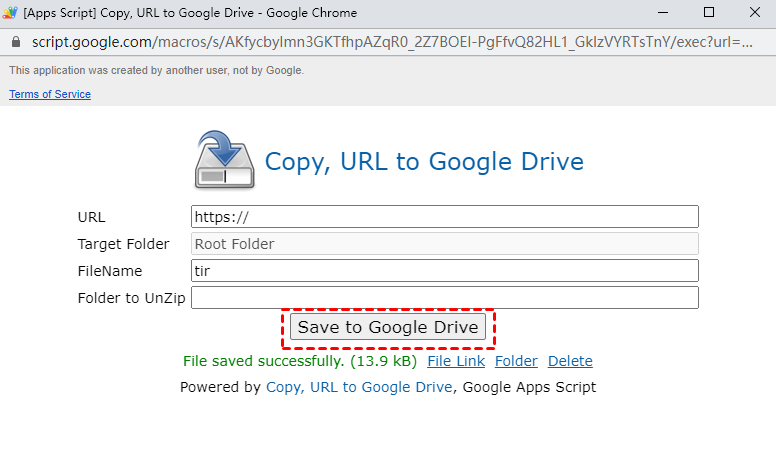Screen dimensions: 776x470
Task: Click the Apps Script favicon in title bar
Action: pyautogui.click(x=9, y=12)
